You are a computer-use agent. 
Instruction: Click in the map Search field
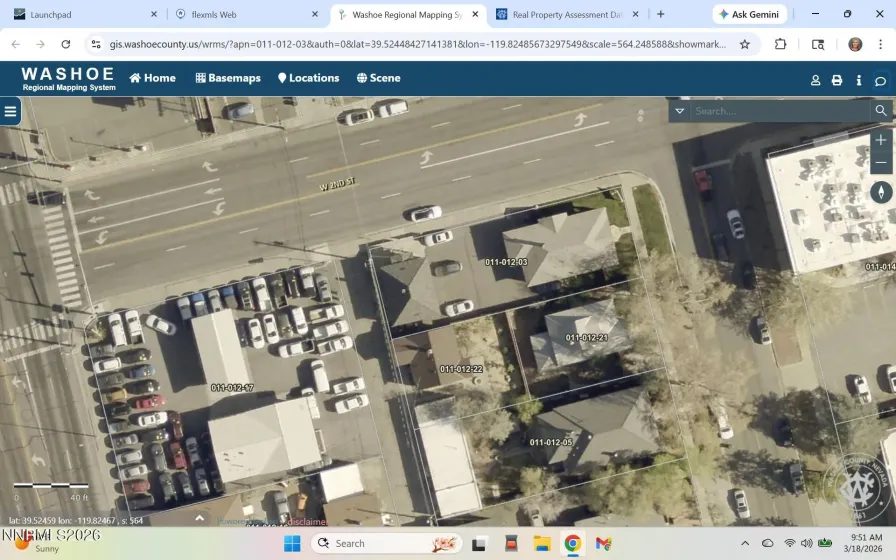click(x=780, y=111)
